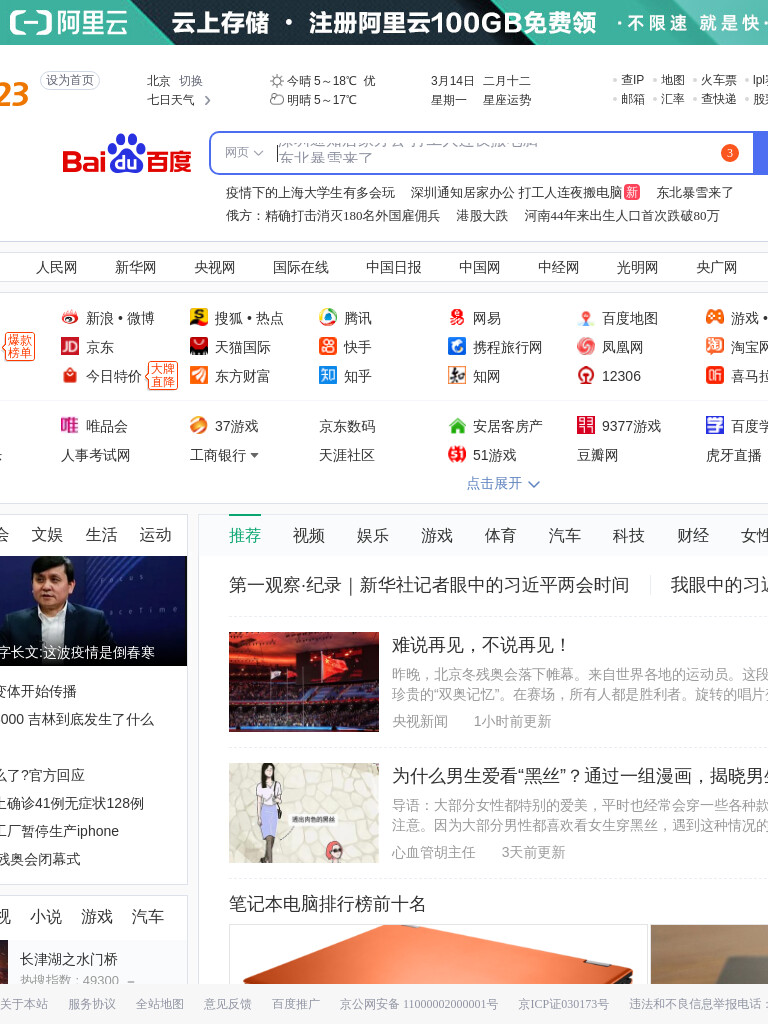768x1024 pixels.
Task: Click the NetEase icon
Action: pyautogui.click(x=457, y=317)
